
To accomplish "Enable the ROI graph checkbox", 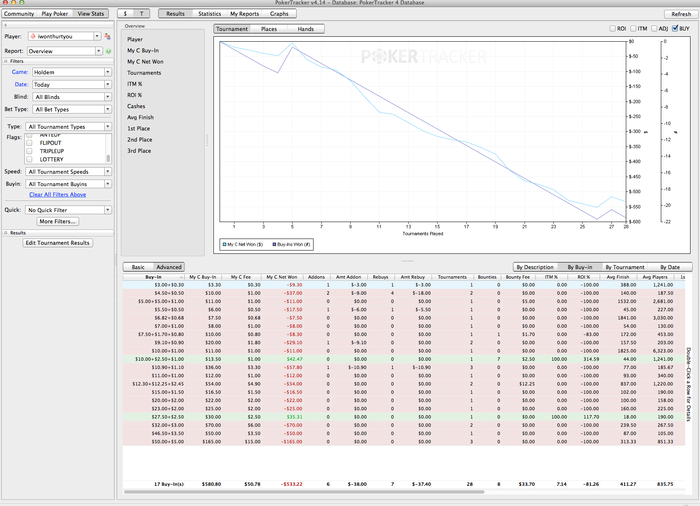I will pyautogui.click(x=612, y=29).
